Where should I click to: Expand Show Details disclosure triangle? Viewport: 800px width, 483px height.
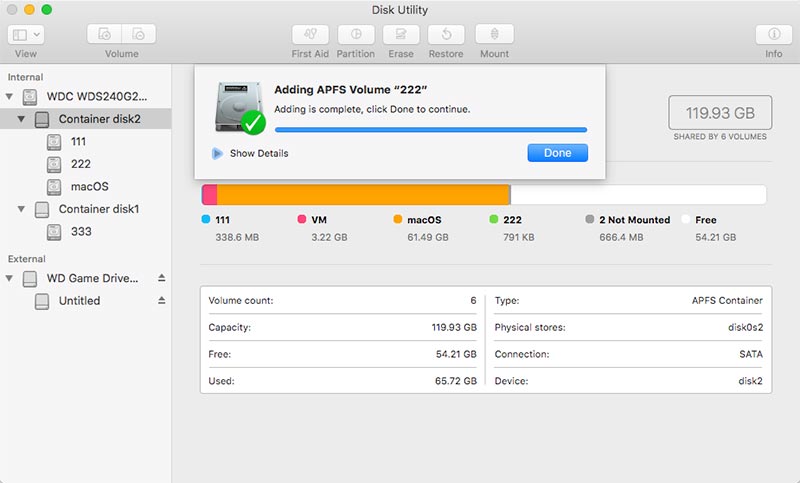coord(217,153)
